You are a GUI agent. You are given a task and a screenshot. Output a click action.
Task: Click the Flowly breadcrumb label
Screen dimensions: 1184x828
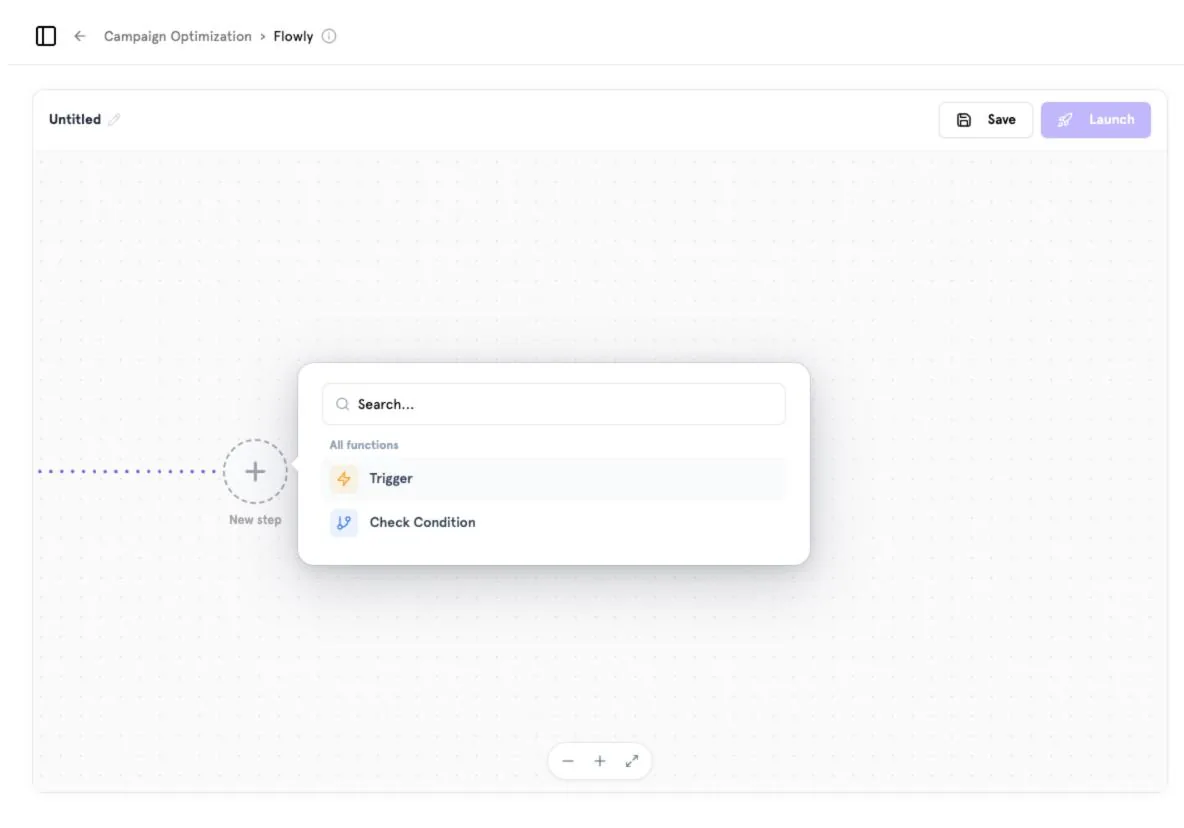pos(293,36)
